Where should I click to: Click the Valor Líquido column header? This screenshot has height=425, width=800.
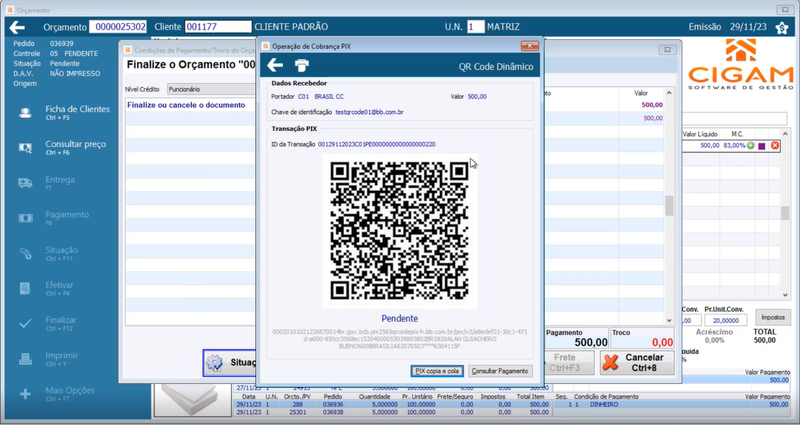point(699,134)
